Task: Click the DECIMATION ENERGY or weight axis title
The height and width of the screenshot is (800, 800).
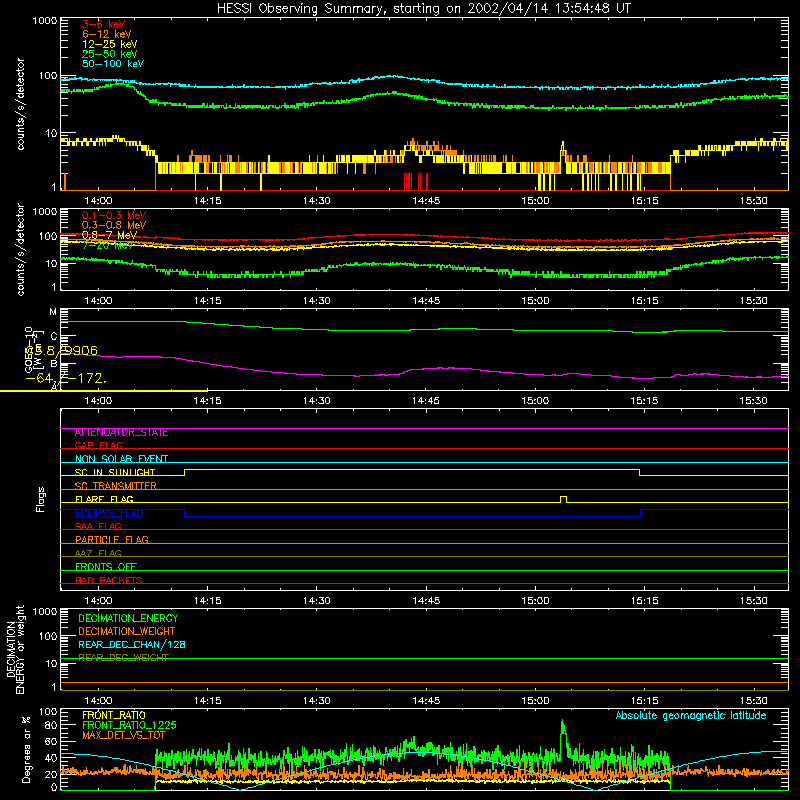Action: [16, 649]
